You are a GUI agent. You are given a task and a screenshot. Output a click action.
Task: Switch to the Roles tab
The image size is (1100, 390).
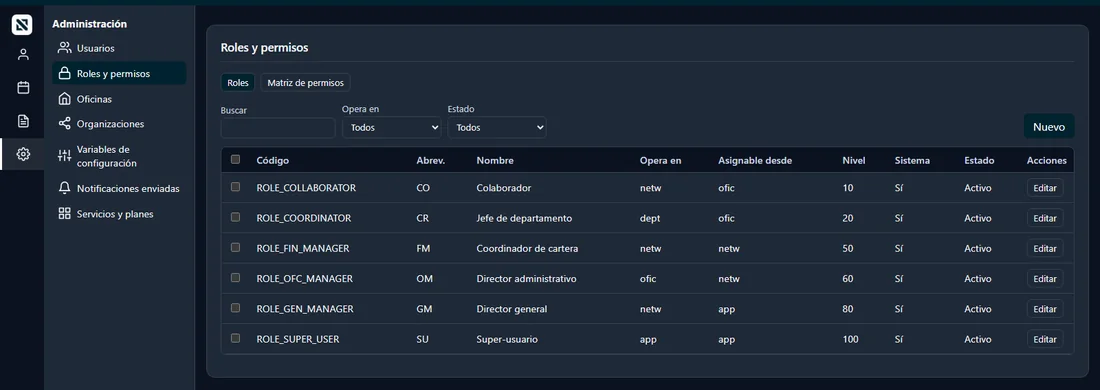239,82
